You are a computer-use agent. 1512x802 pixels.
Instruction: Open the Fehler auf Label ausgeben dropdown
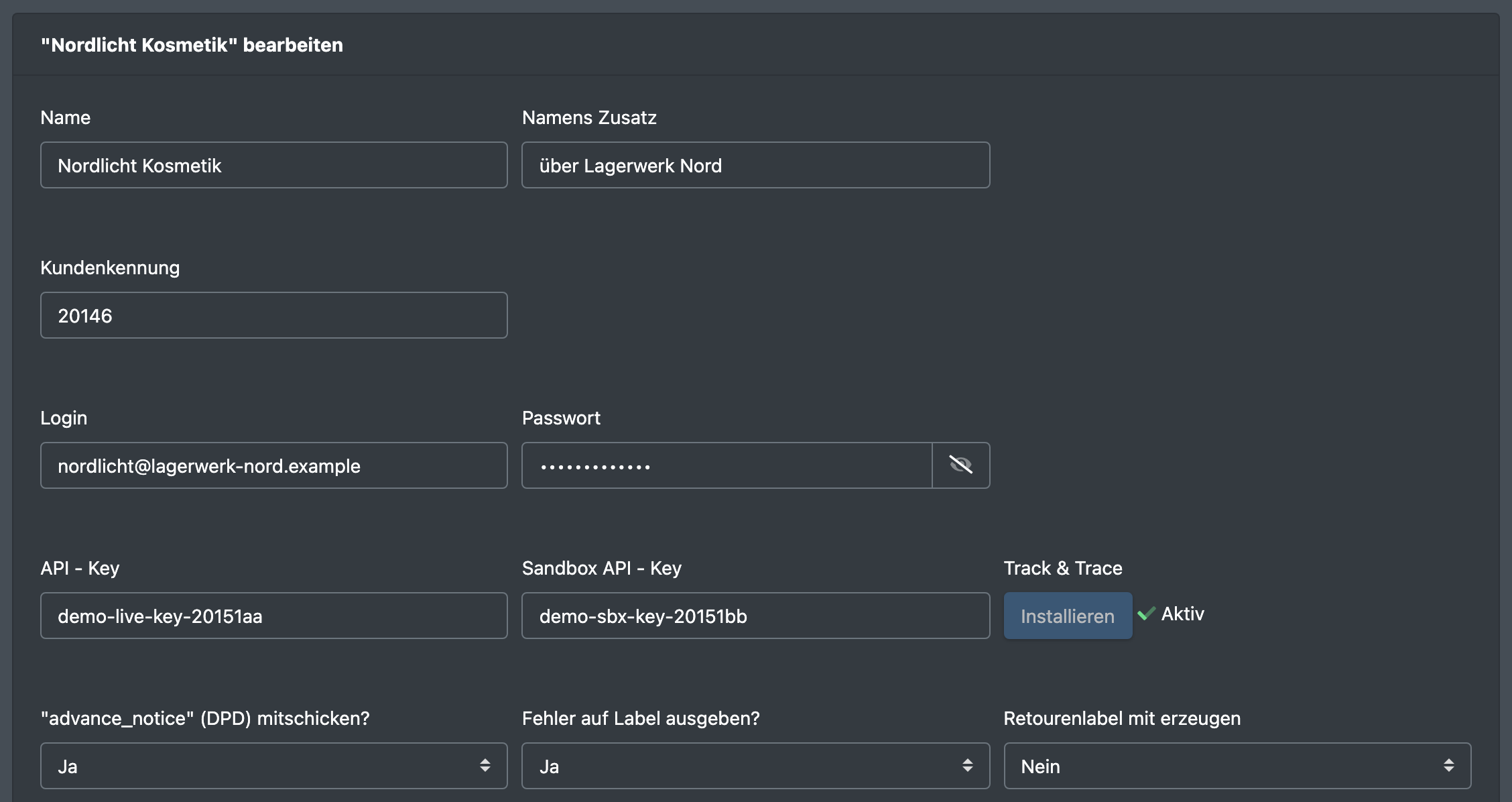point(755,766)
